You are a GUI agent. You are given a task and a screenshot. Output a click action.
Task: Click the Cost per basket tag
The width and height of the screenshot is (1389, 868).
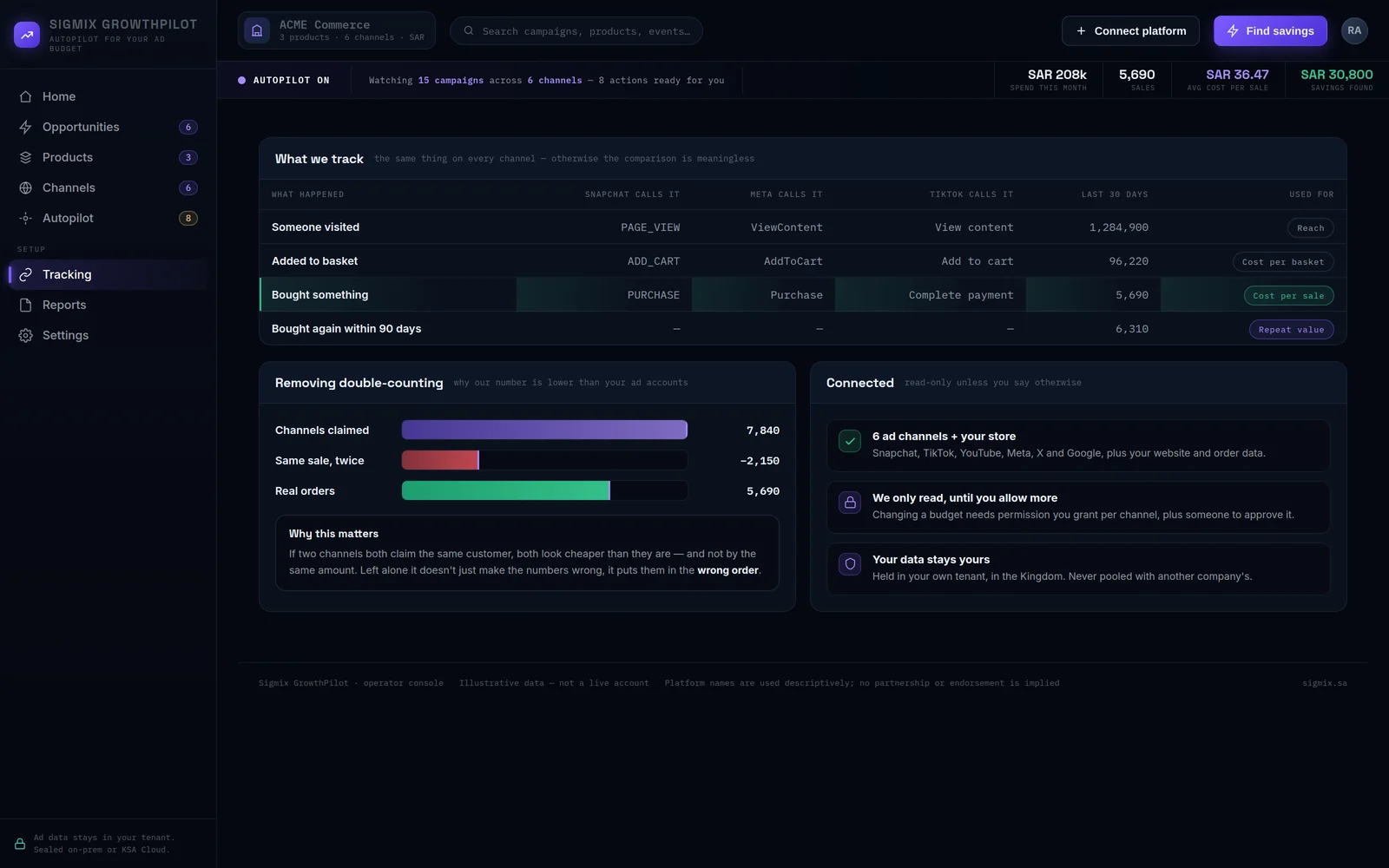pos(1283,262)
